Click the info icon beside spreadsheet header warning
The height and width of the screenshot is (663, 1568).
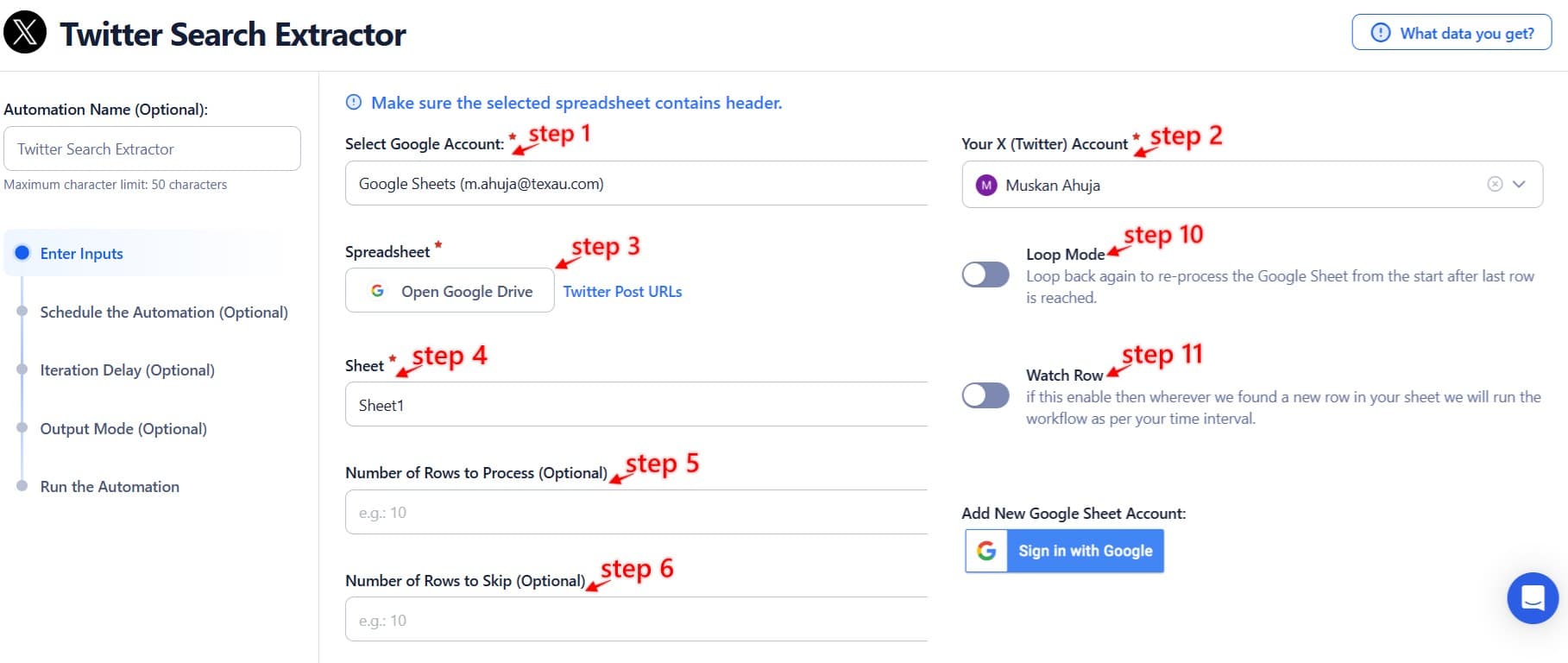tap(354, 102)
